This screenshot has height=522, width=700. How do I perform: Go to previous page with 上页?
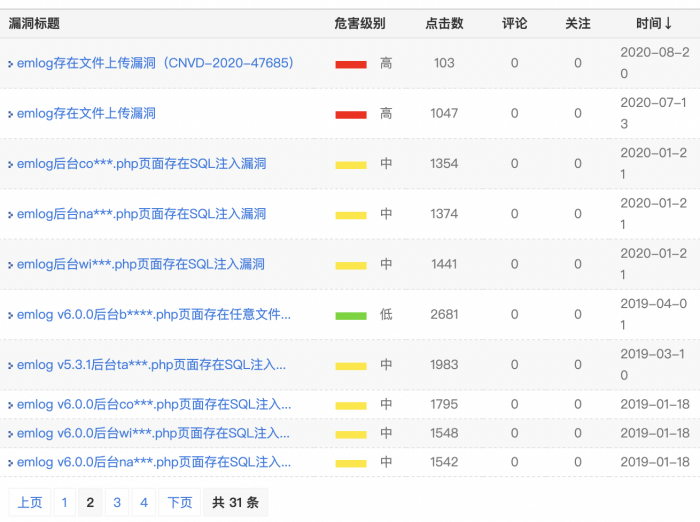click(x=30, y=502)
